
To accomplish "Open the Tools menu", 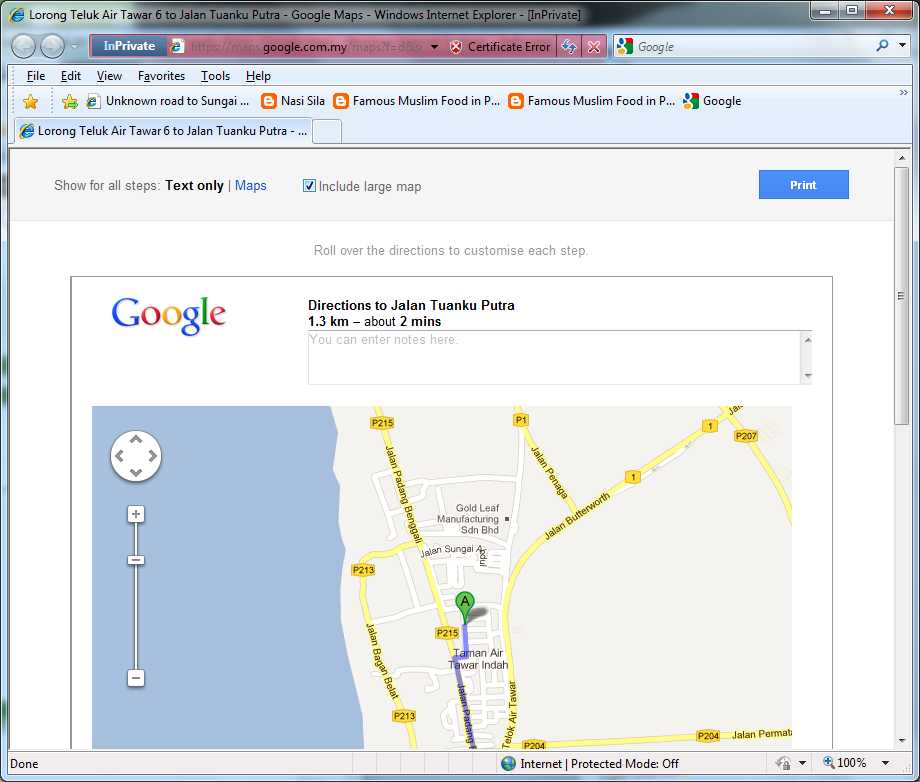I will (x=215, y=75).
